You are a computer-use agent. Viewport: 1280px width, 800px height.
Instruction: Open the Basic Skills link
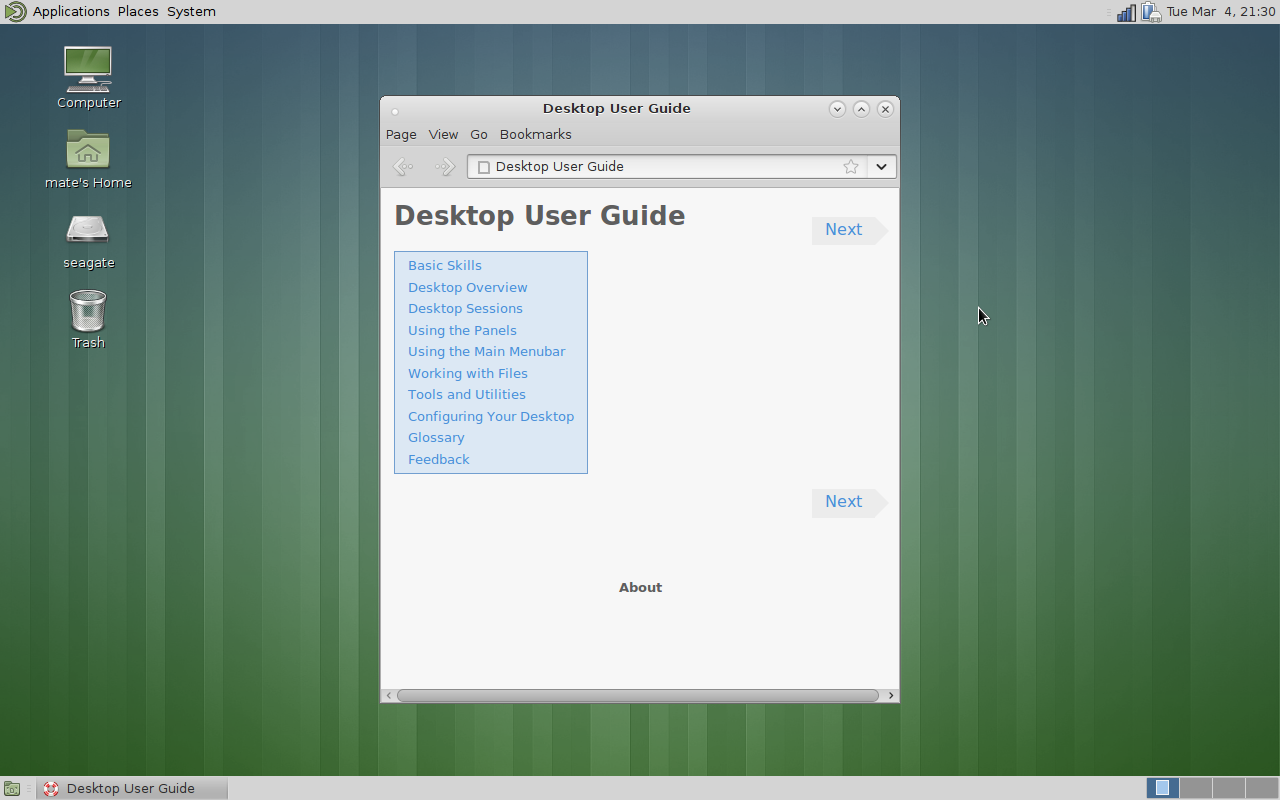[445, 265]
